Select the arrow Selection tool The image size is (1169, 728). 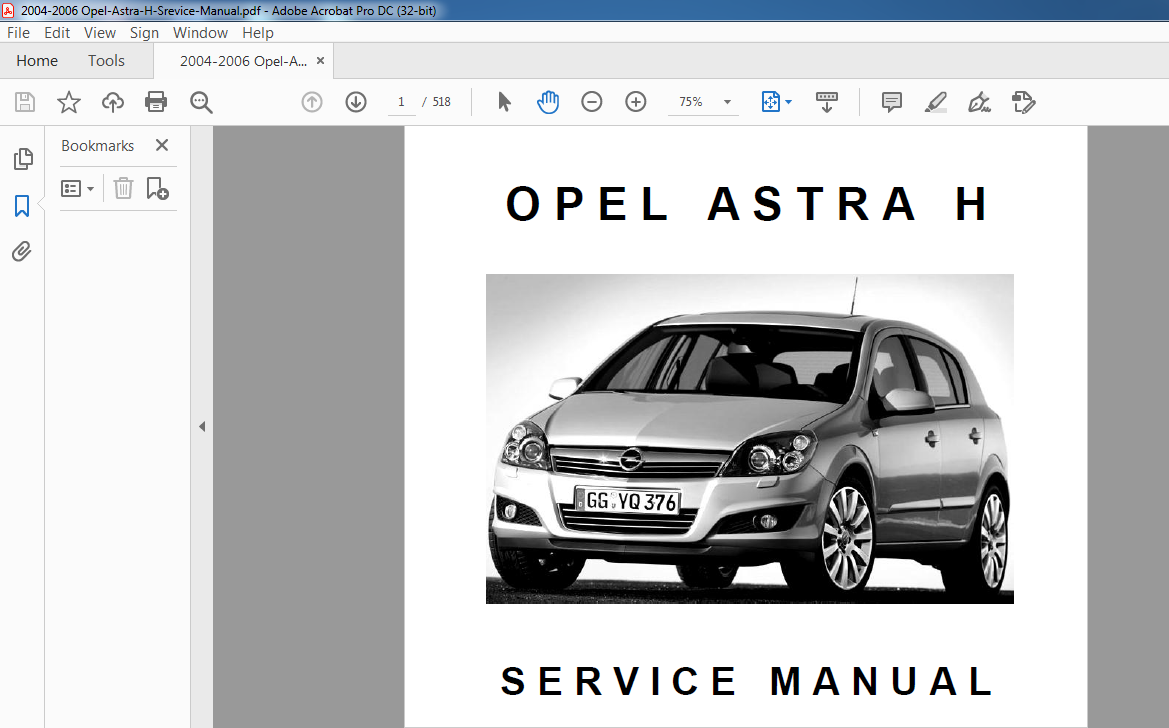(x=504, y=102)
